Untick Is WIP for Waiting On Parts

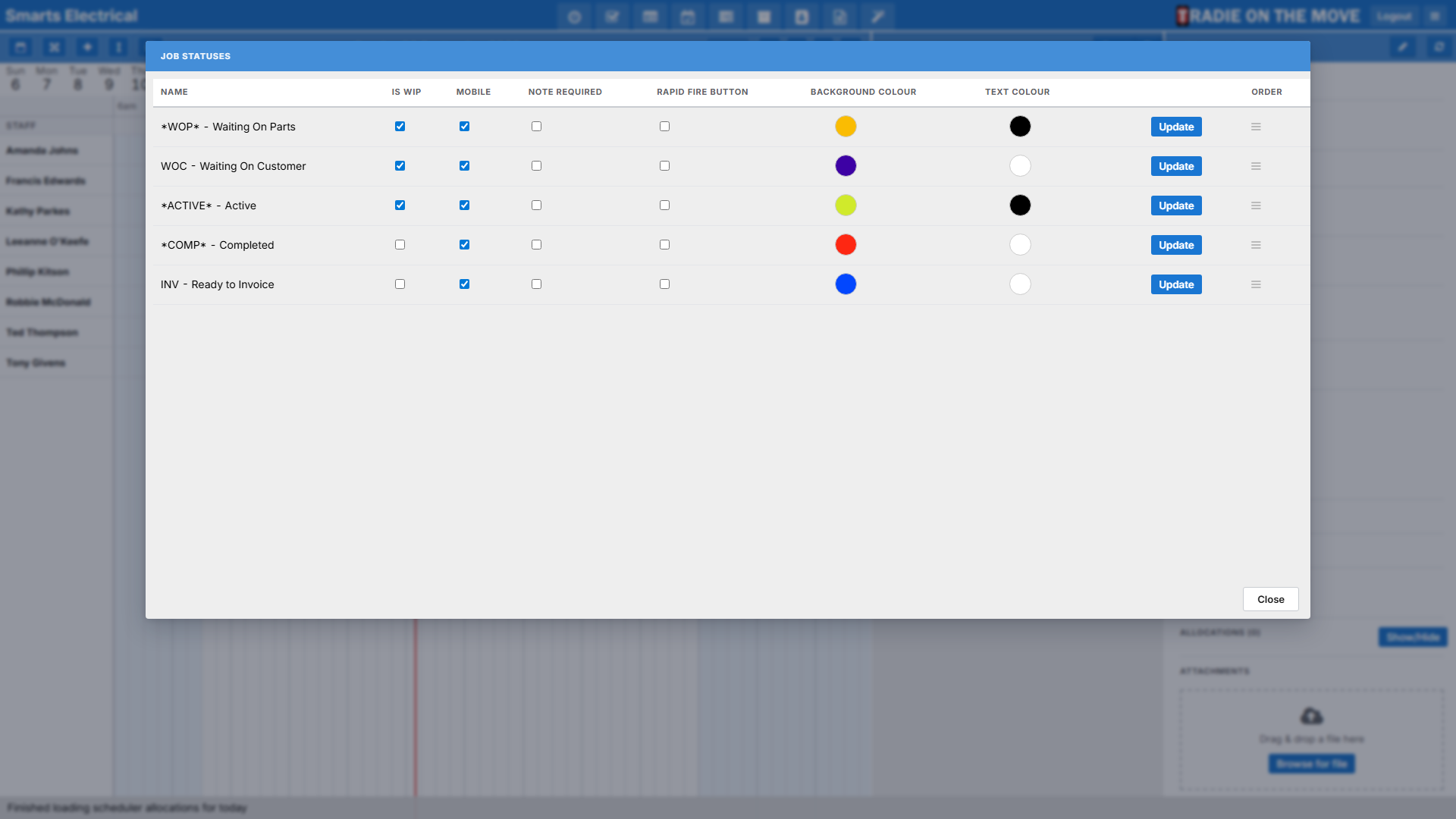[400, 127]
